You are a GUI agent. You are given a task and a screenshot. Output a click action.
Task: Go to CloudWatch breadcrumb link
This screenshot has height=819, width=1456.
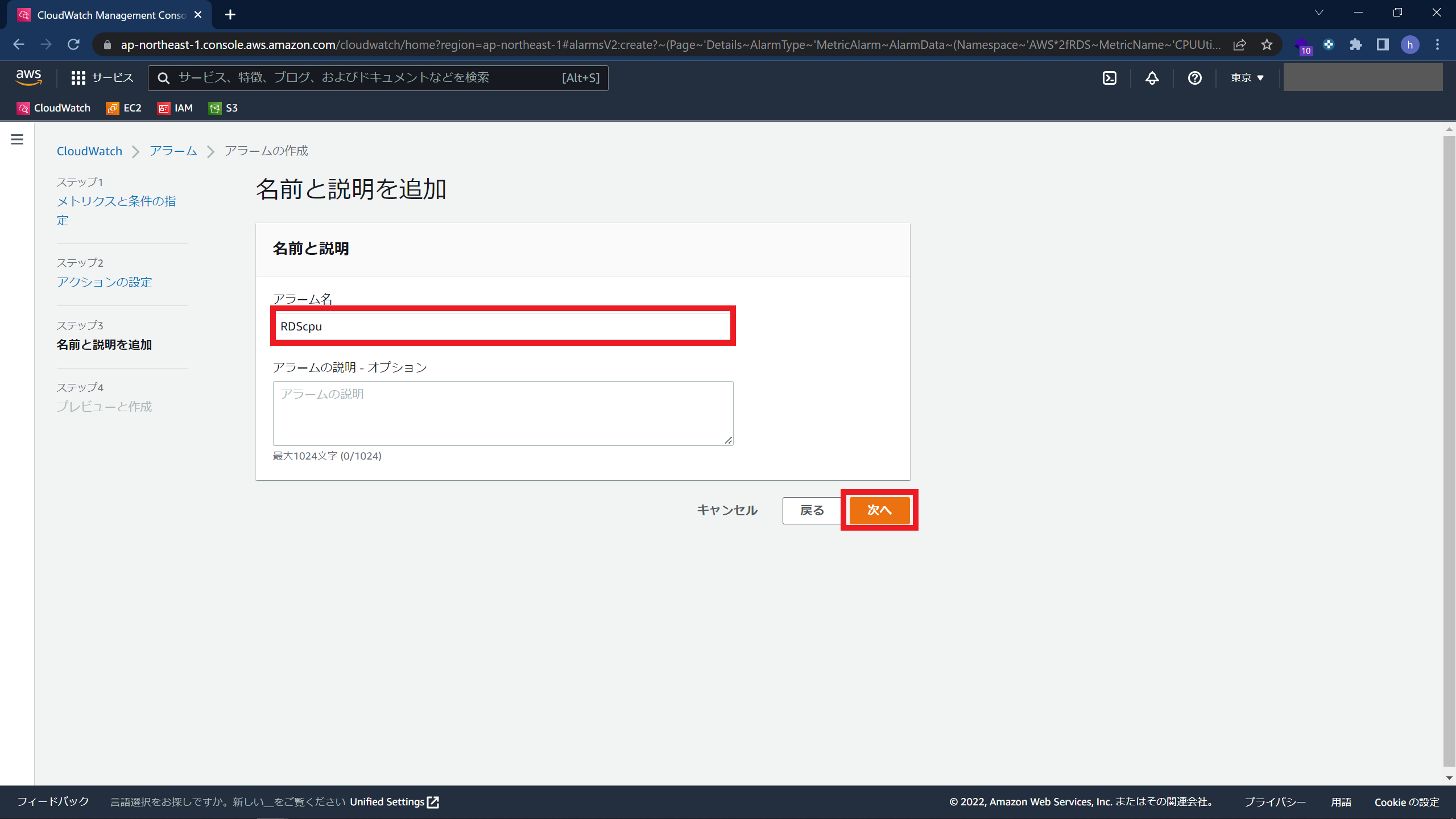[89, 151]
